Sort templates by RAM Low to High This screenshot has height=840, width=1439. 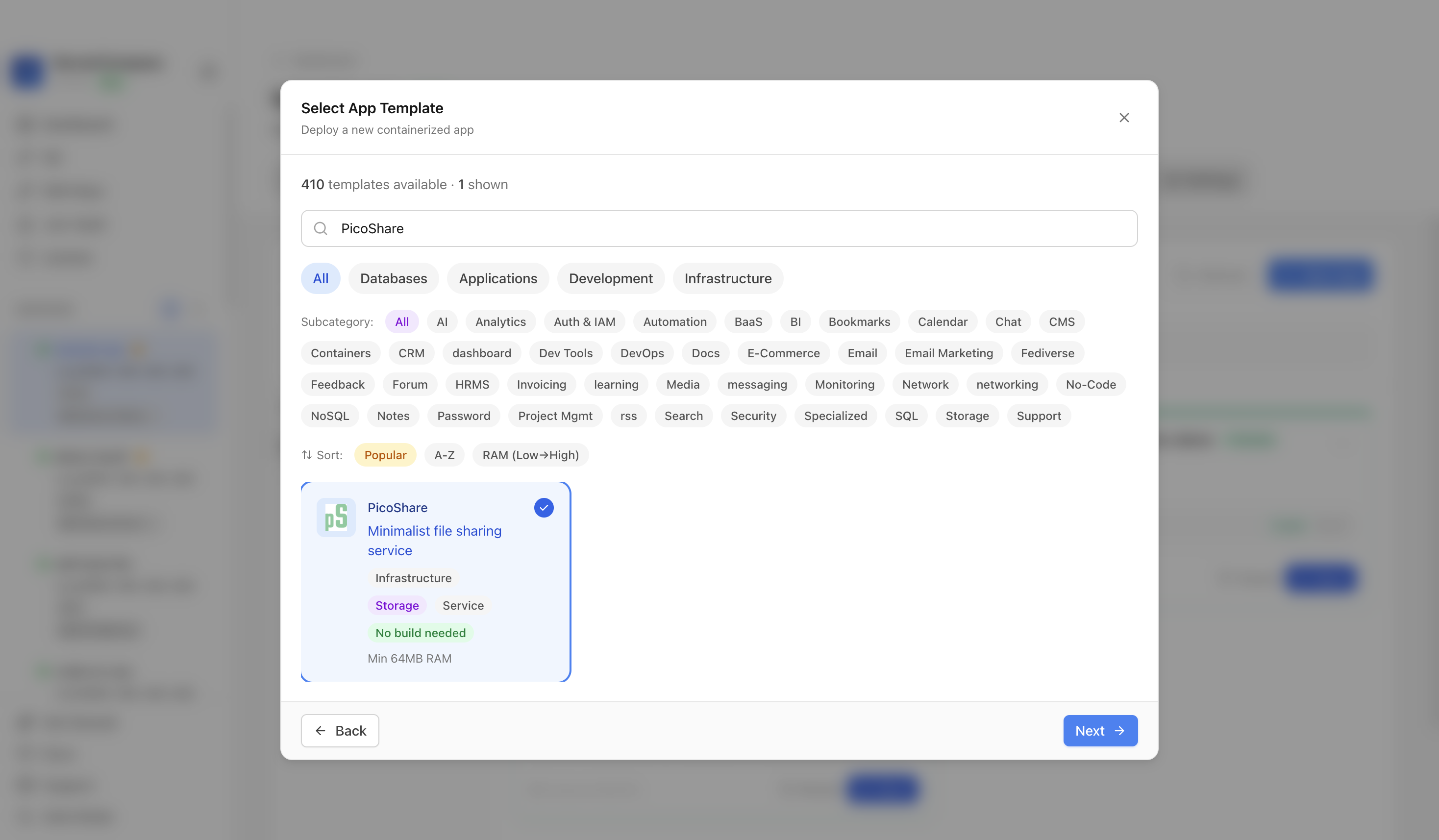pyautogui.click(x=530, y=455)
